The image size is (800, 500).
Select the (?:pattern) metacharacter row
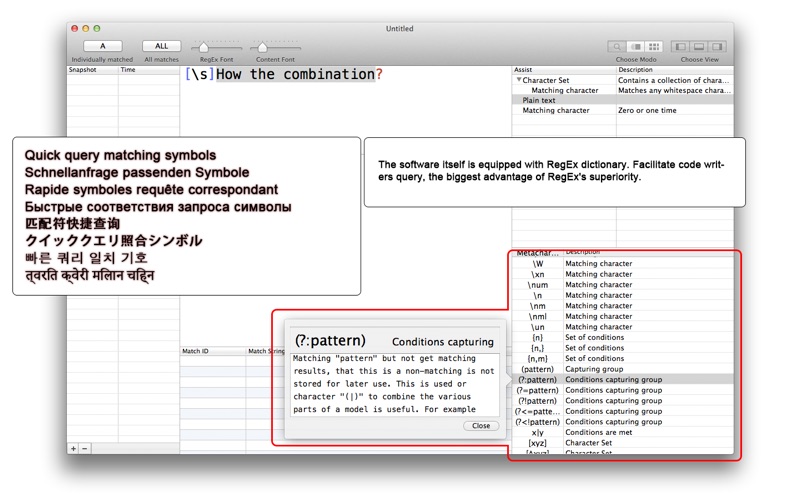(622, 380)
